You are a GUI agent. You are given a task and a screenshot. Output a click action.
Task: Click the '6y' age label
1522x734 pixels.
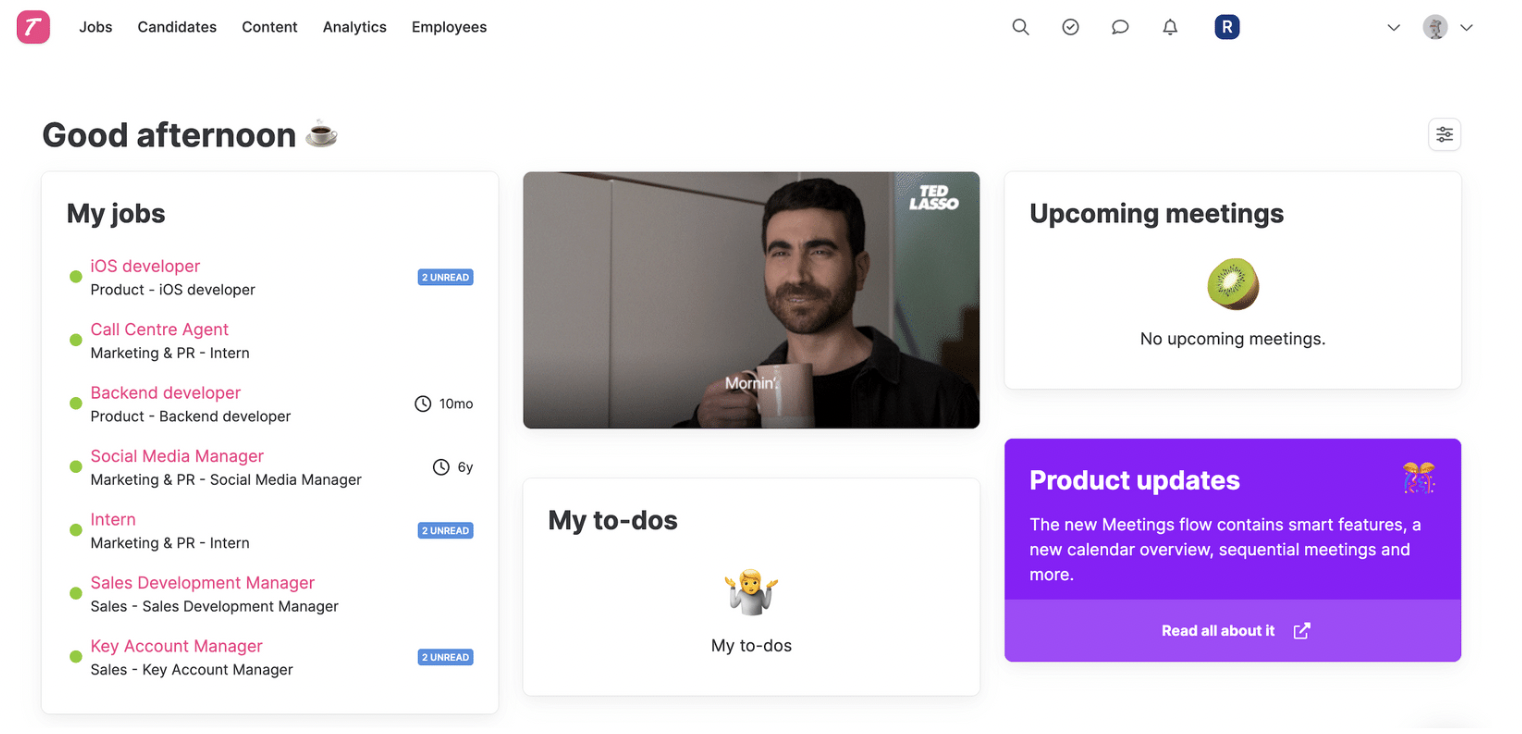(465, 467)
